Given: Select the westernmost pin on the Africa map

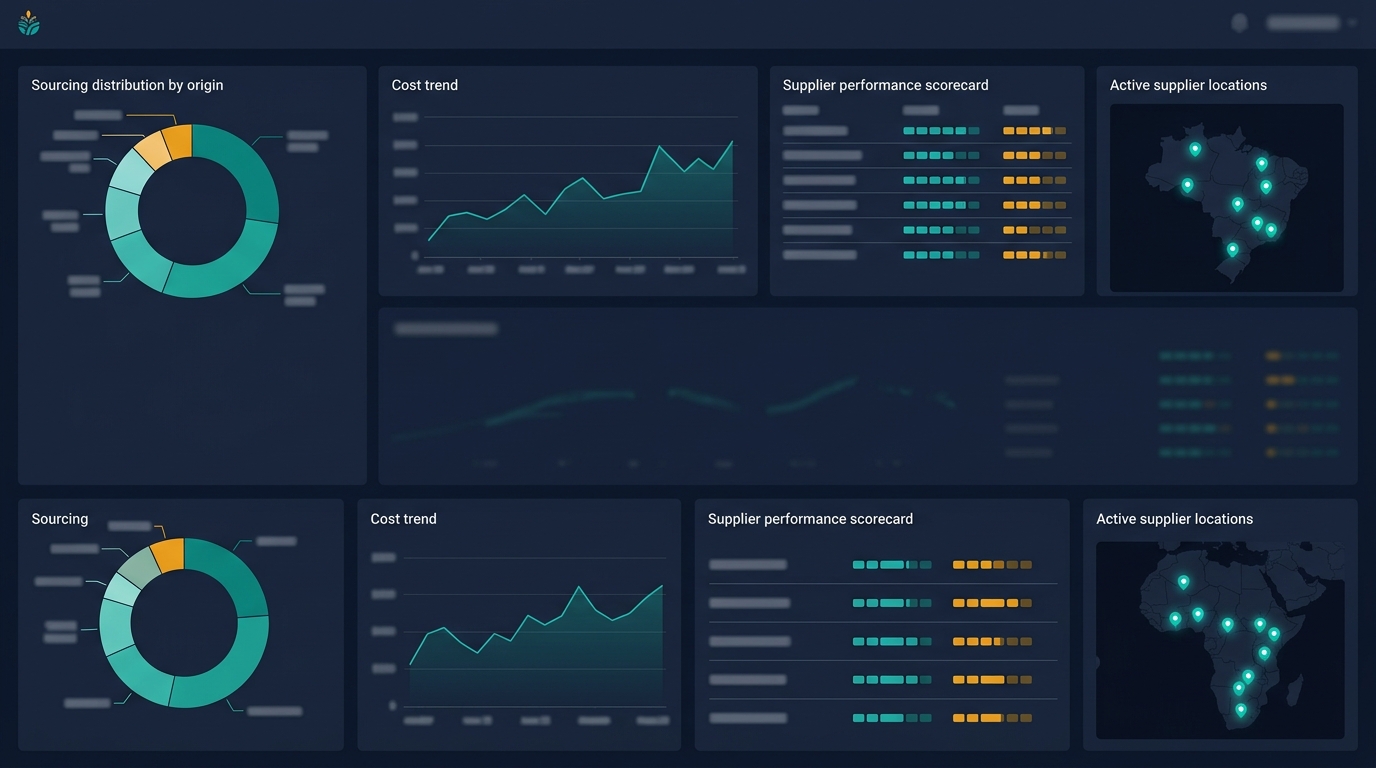Looking at the screenshot, I should coord(1175,619).
